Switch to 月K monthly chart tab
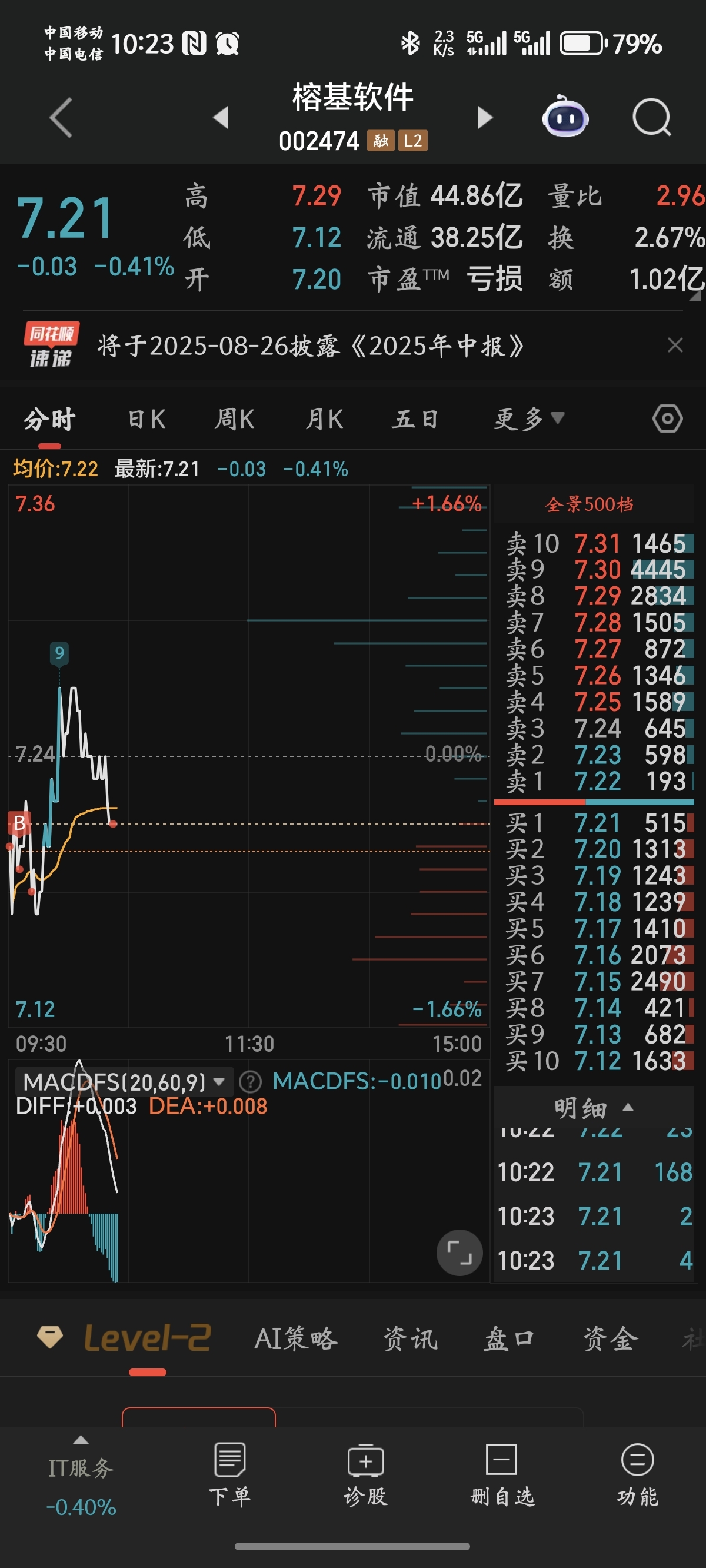This screenshot has height=1568, width=706. tap(324, 420)
